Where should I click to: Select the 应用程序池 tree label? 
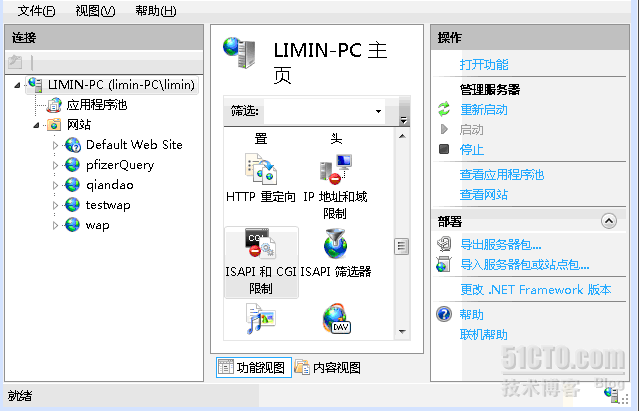pyautogui.click(x=97, y=105)
